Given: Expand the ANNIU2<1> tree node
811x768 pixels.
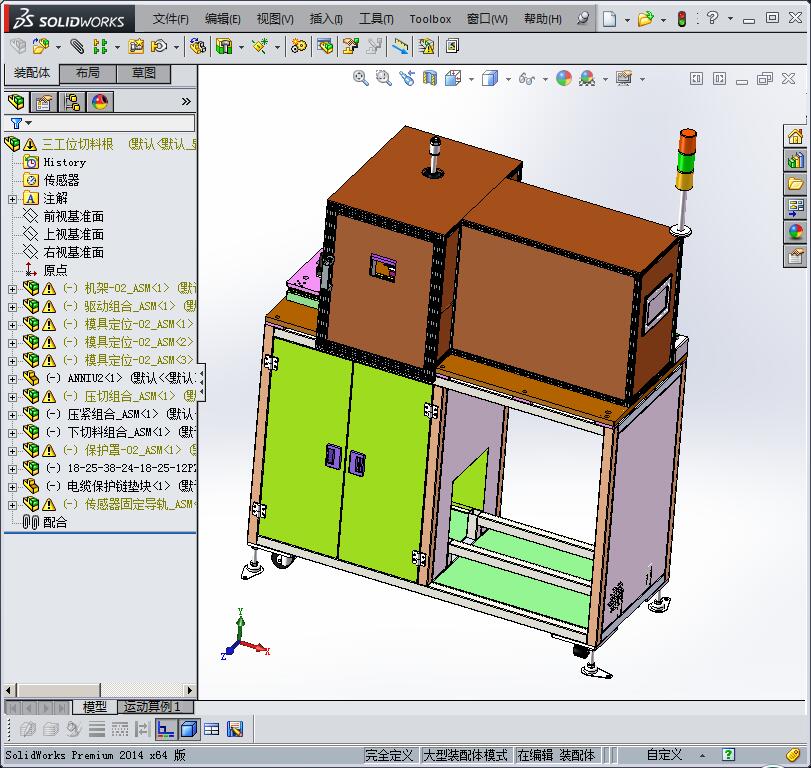Looking at the screenshot, I should click(x=12, y=379).
